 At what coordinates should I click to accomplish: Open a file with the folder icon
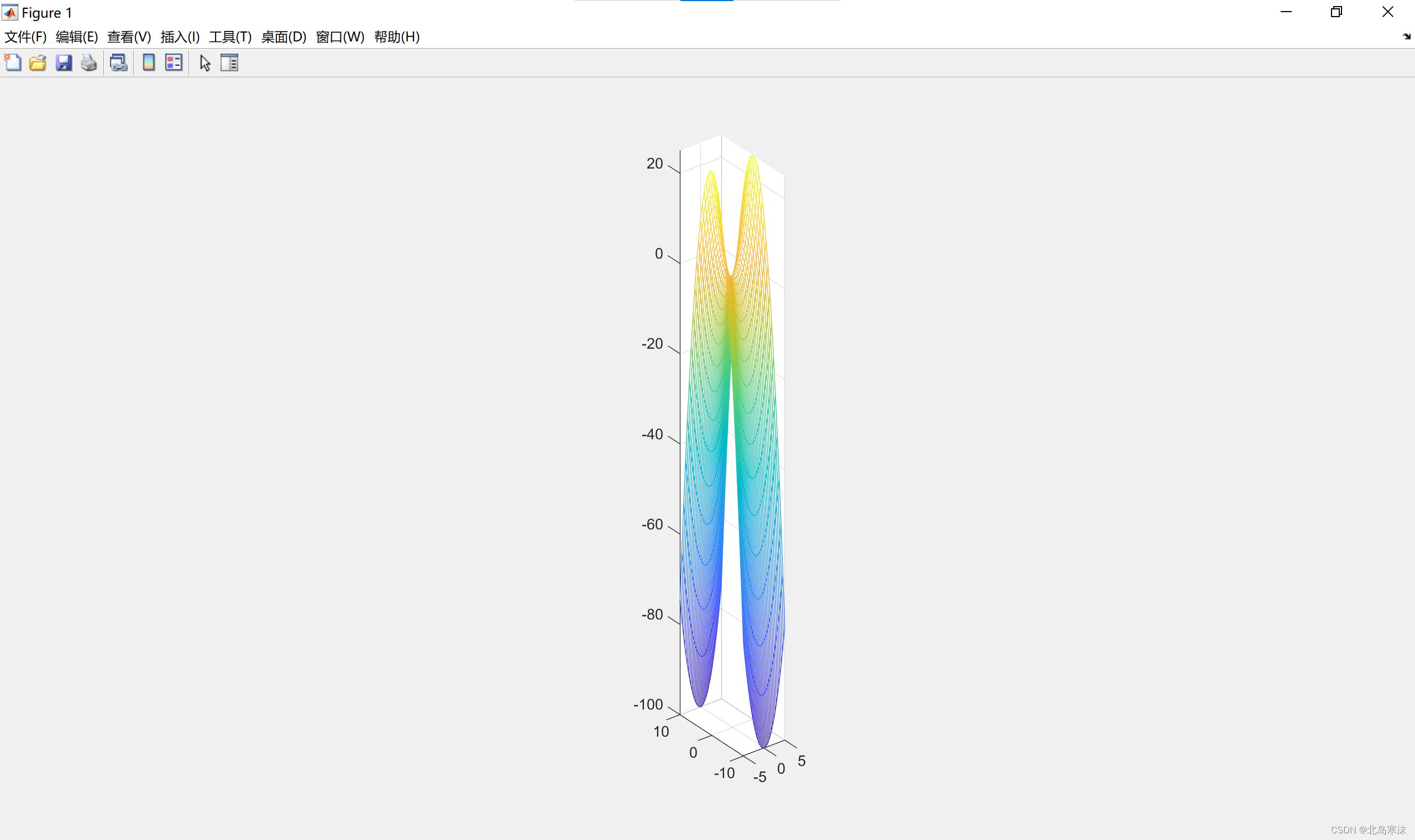click(38, 62)
